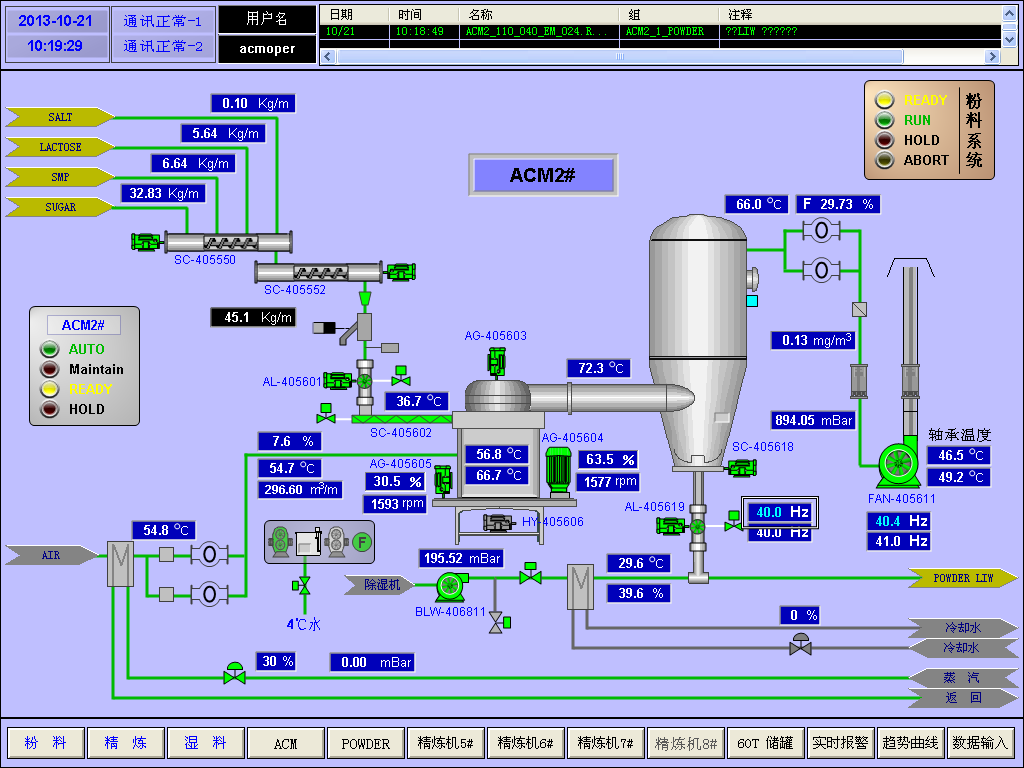This screenshot has height=768, width=1024.
Task: Select airlock motor AL-405619
Action: [671, 526]
